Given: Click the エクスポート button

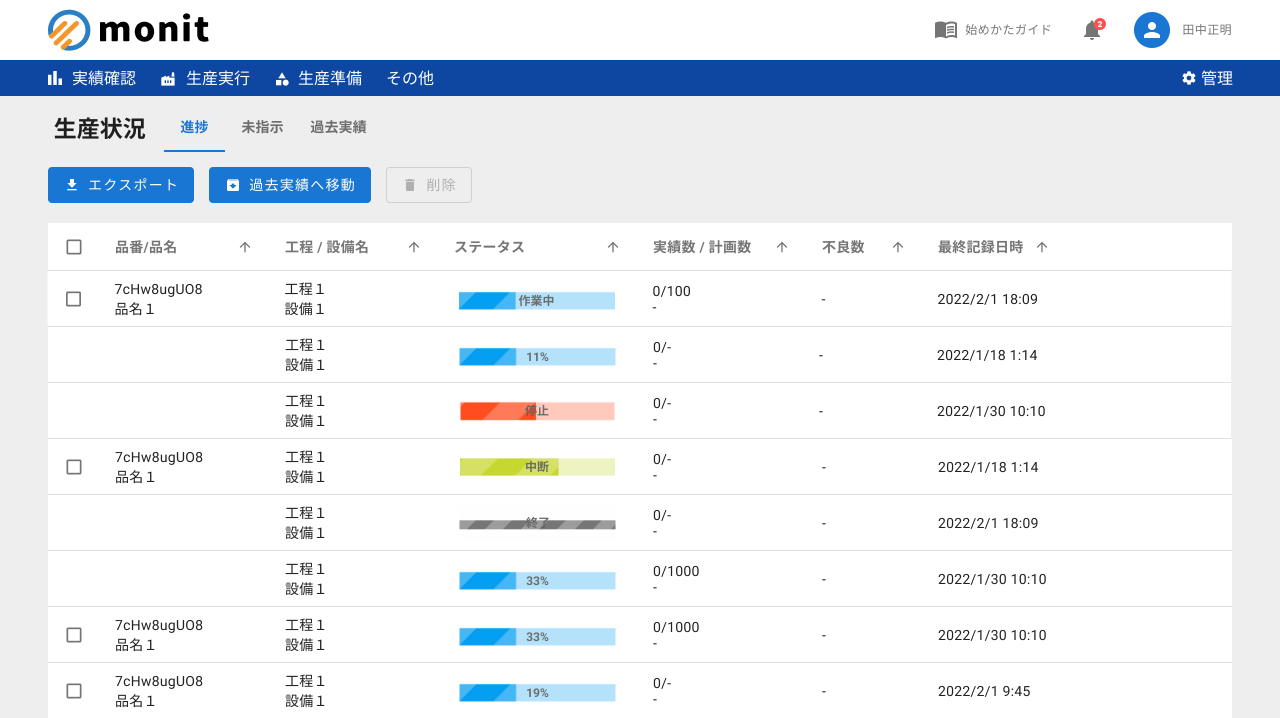Looking at the screenshot, I should pyautogui.click(x=121, y=185).
